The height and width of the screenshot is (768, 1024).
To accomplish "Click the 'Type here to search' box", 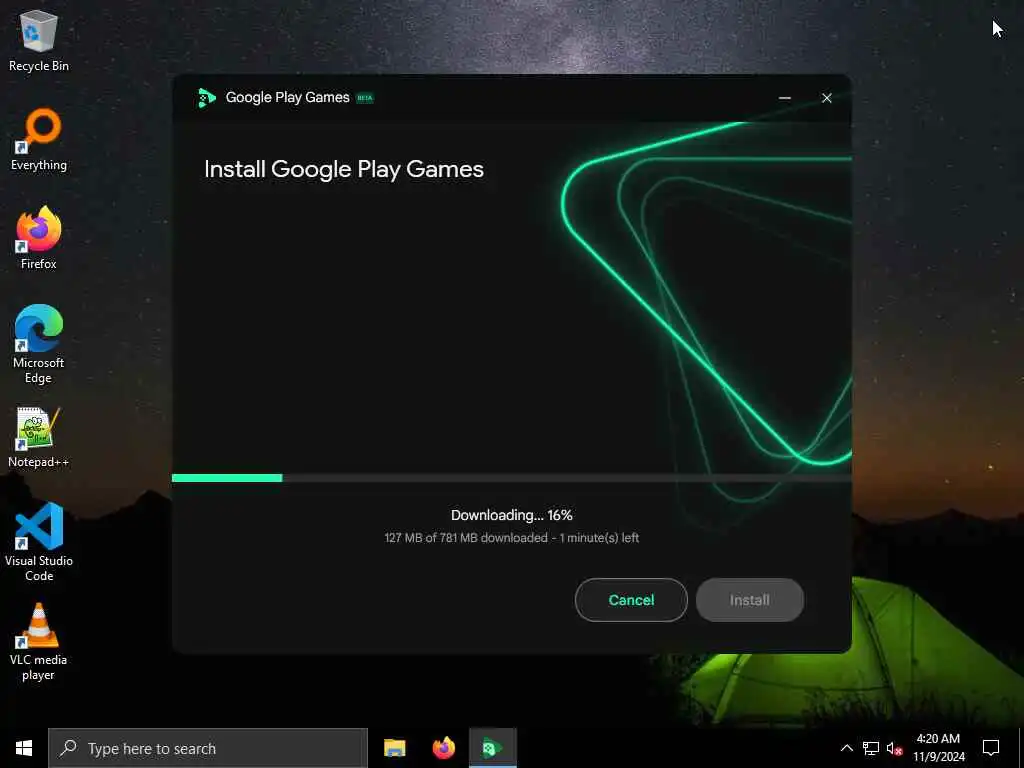I will click(x=208, y=748).
